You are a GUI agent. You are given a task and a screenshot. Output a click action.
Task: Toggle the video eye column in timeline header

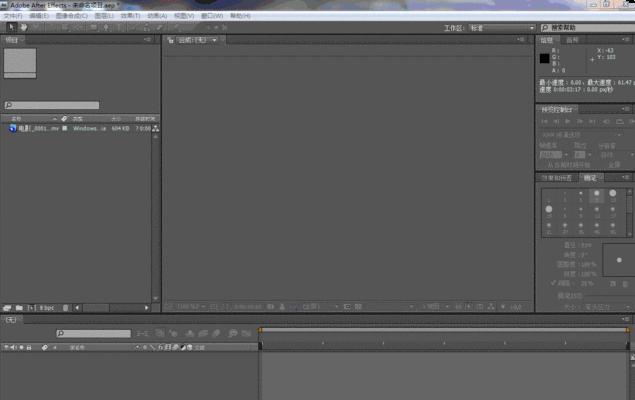(x=6, y=347)
